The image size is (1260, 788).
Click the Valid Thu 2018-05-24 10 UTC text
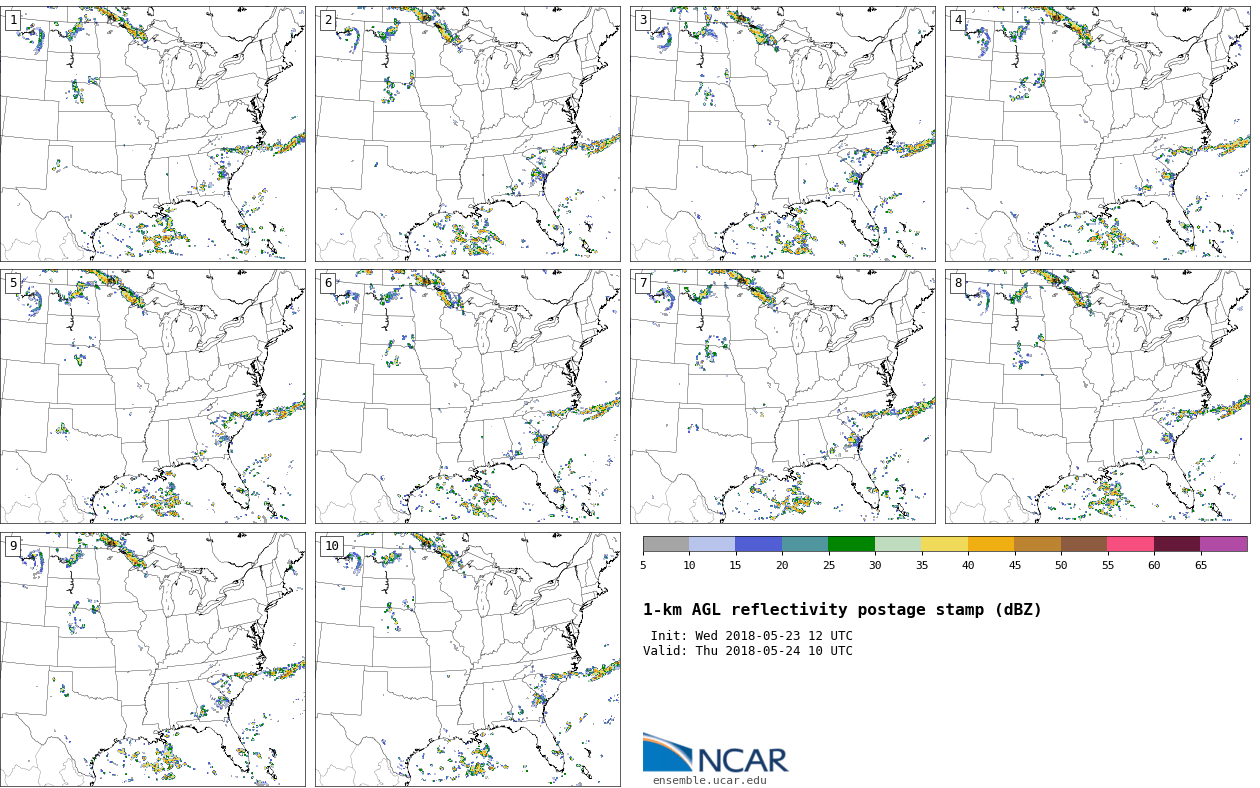pos(748,651)
